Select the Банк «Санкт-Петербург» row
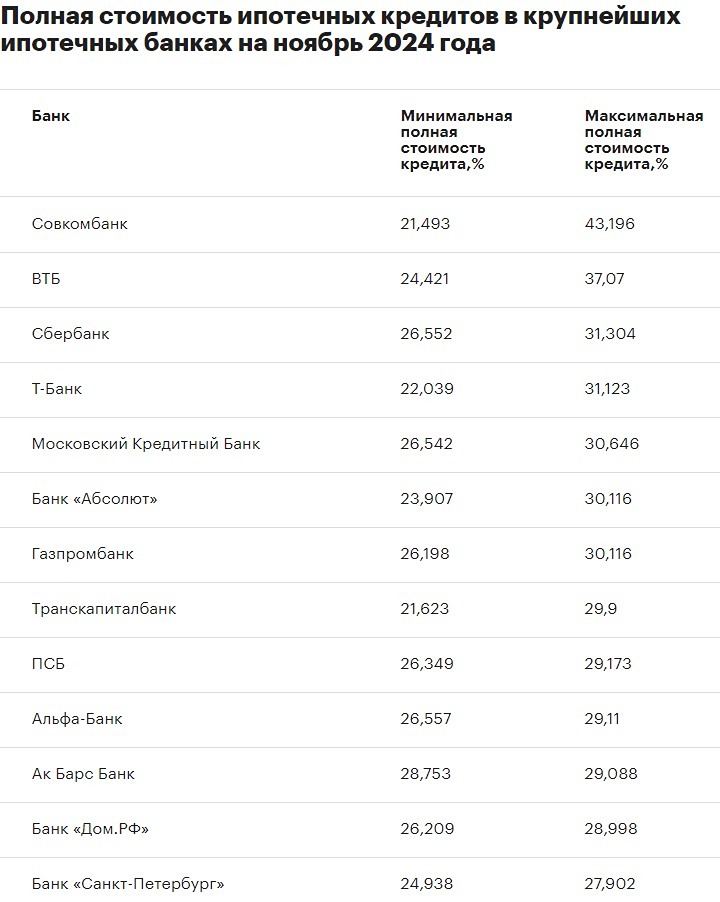The height and width of the screenshot is (902, 720). point(128,884)
